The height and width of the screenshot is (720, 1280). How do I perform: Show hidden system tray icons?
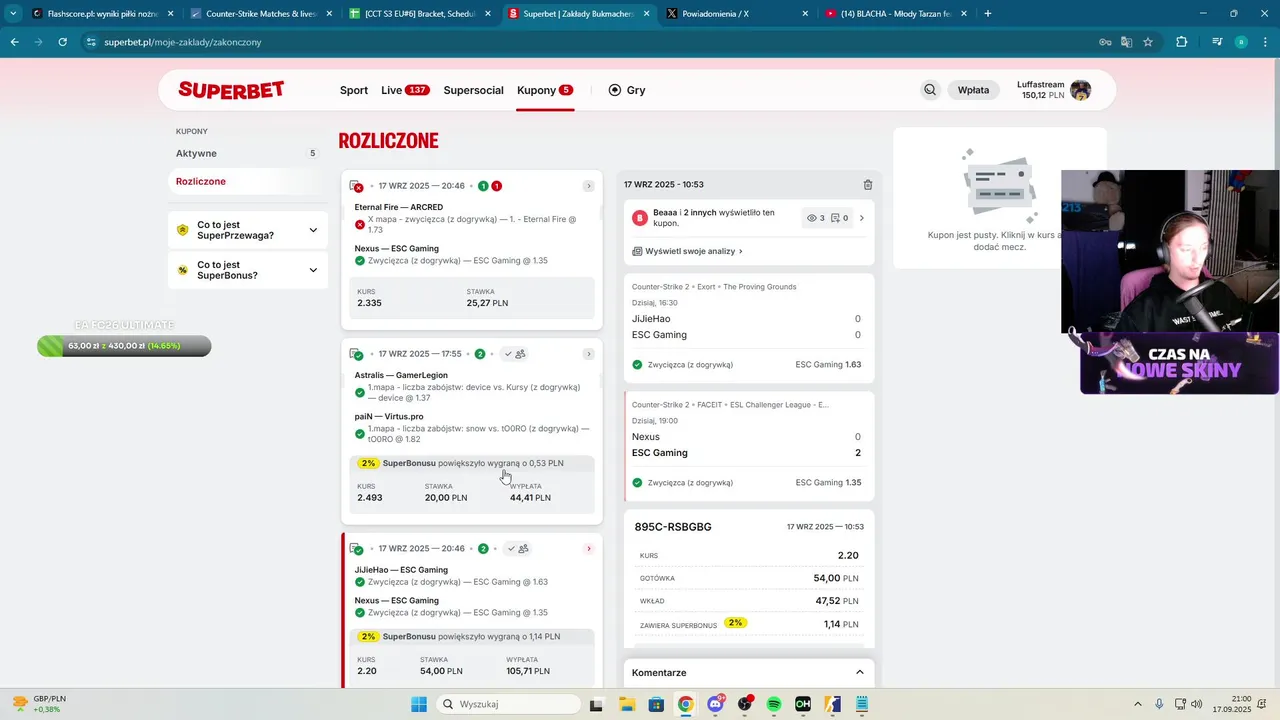[x=1137, y=704]
